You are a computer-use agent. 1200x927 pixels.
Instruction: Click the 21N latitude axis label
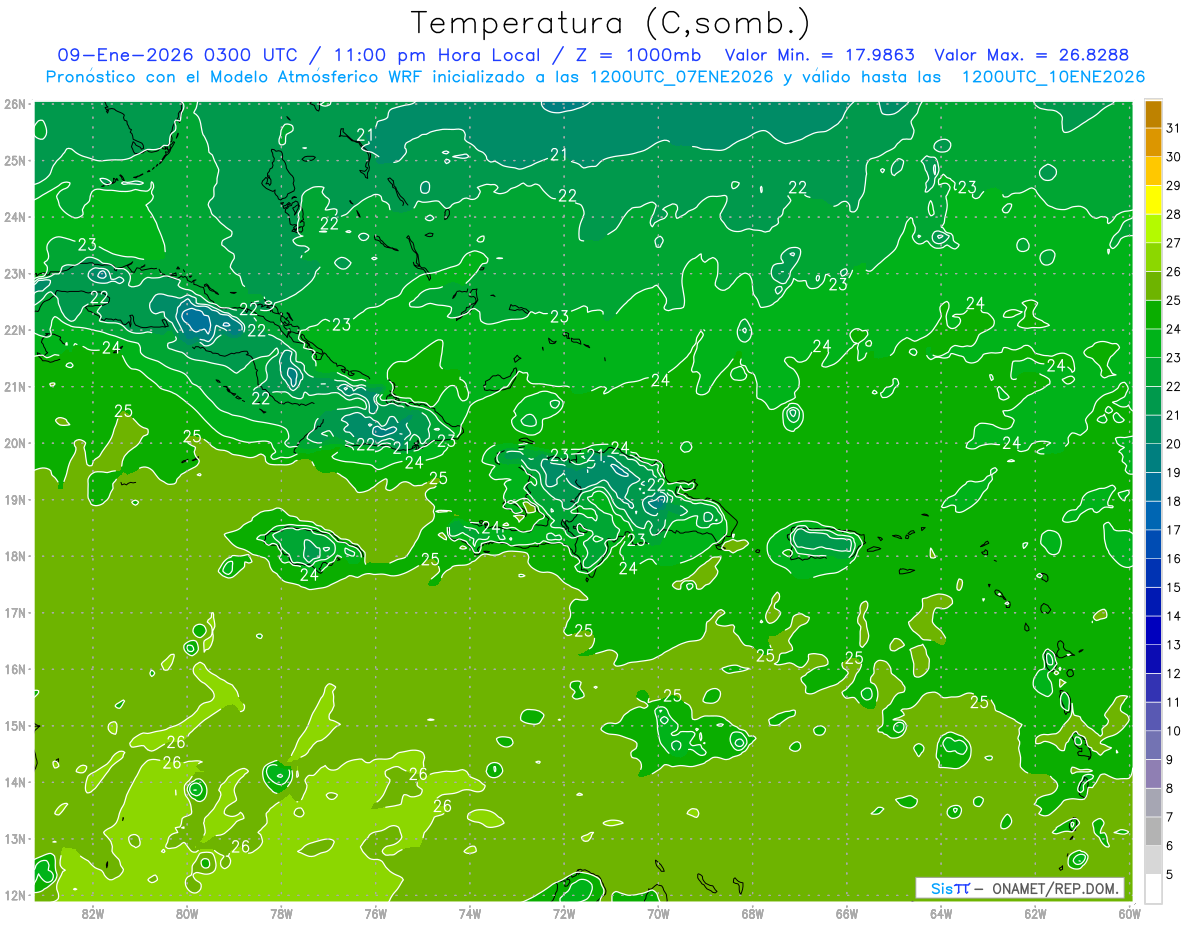(x=15, y=386)
